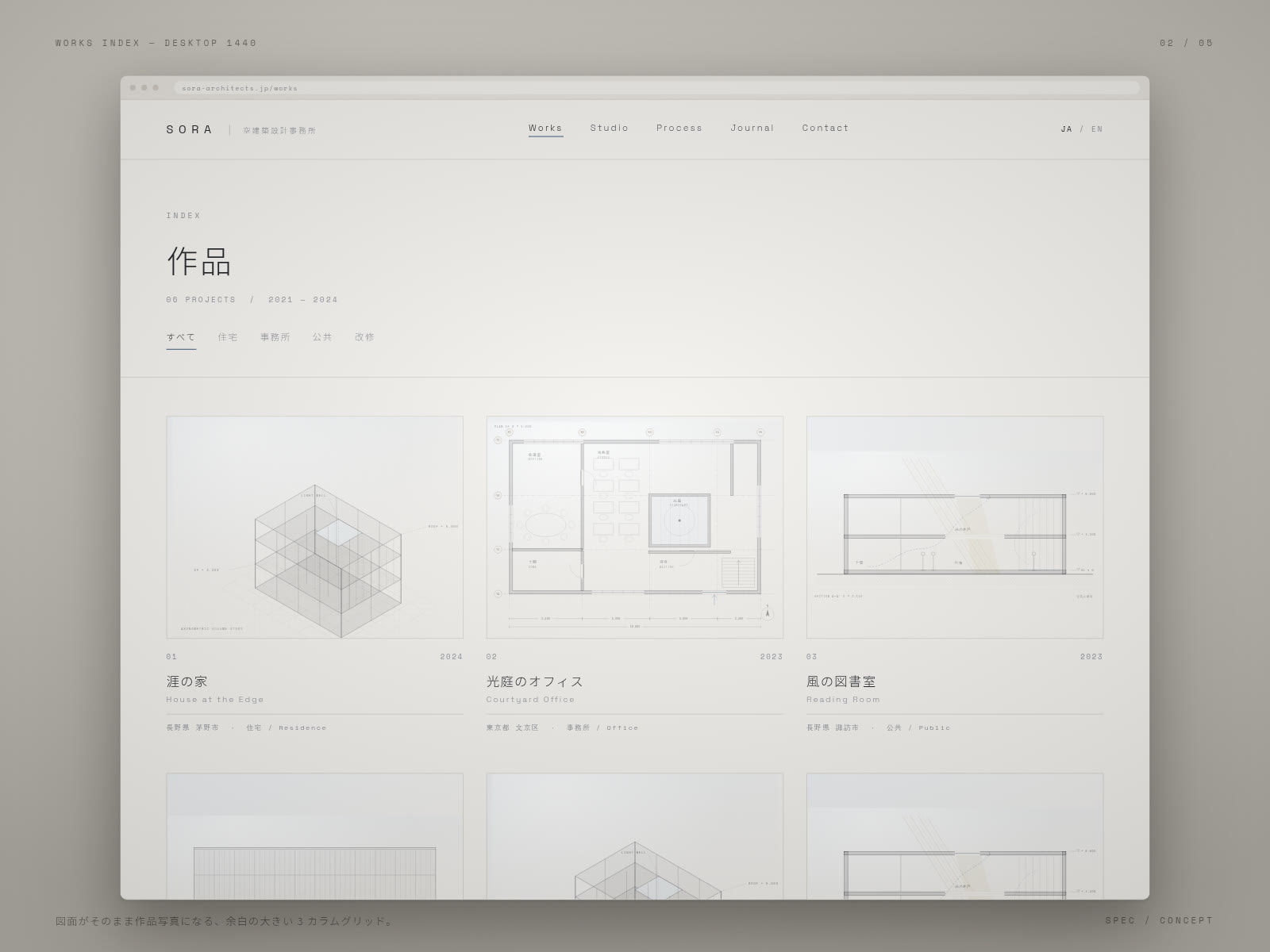
Task: Click the 02 / 05 page counter
Action: click(1187, 43)
